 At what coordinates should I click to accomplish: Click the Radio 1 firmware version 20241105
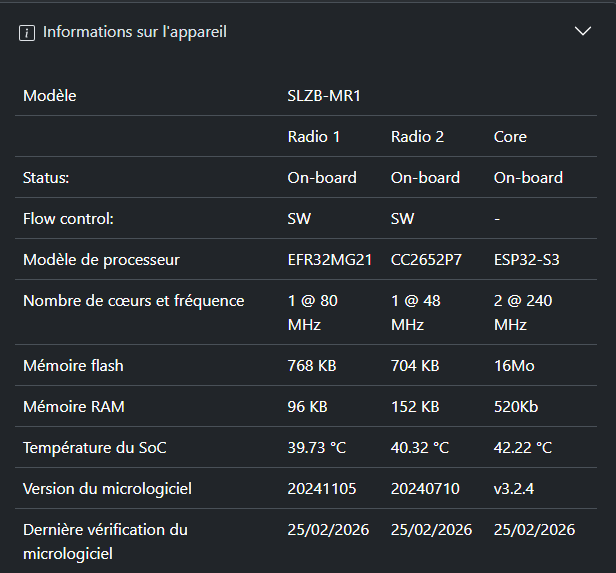pyautogui.click(x=322, y=489)
